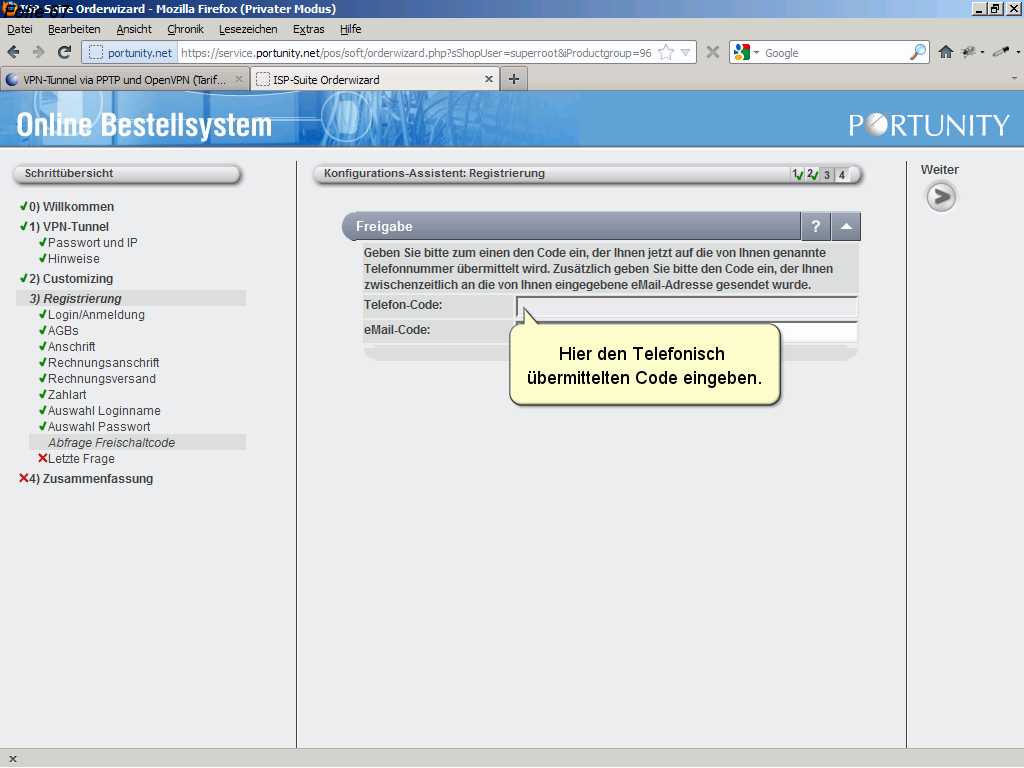Screen dimensions: 1024x768
Task: Open the Rechnungsanschrift step
Action: 103,363
